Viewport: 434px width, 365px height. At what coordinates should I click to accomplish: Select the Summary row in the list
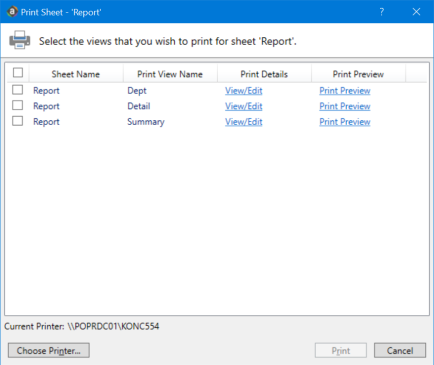[x=217, y=122]
